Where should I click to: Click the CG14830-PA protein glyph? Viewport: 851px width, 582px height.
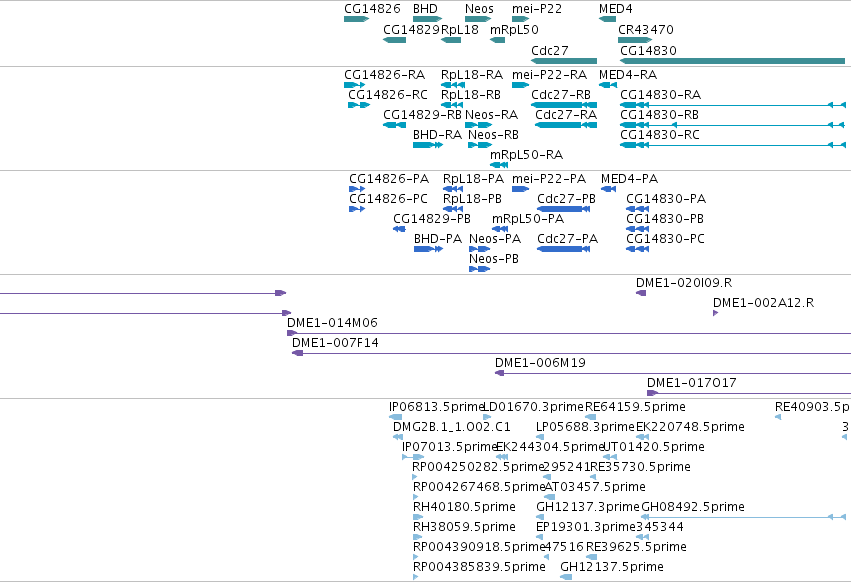(637, 209)
